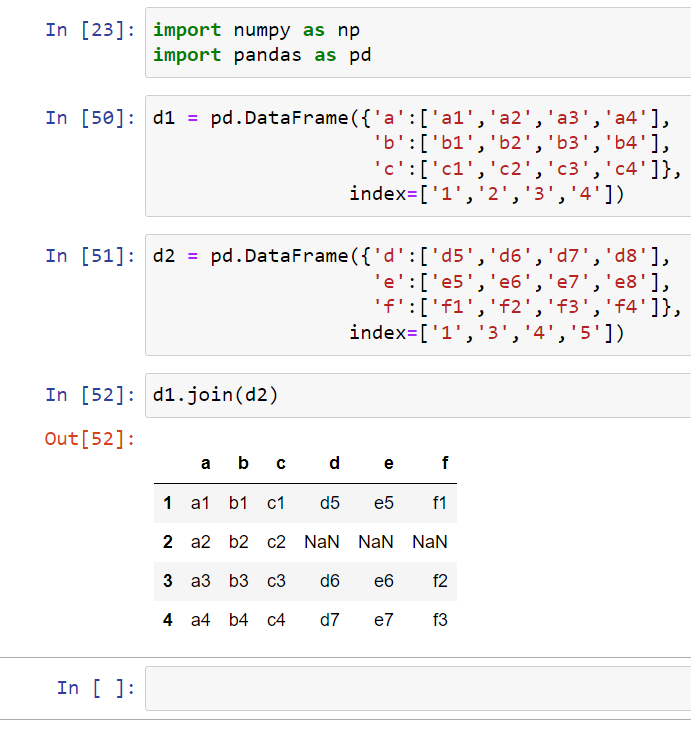Click table cell 'b1'
This screenshot has height=729, width=691.
pyautogui.click(x=238, y=503)
